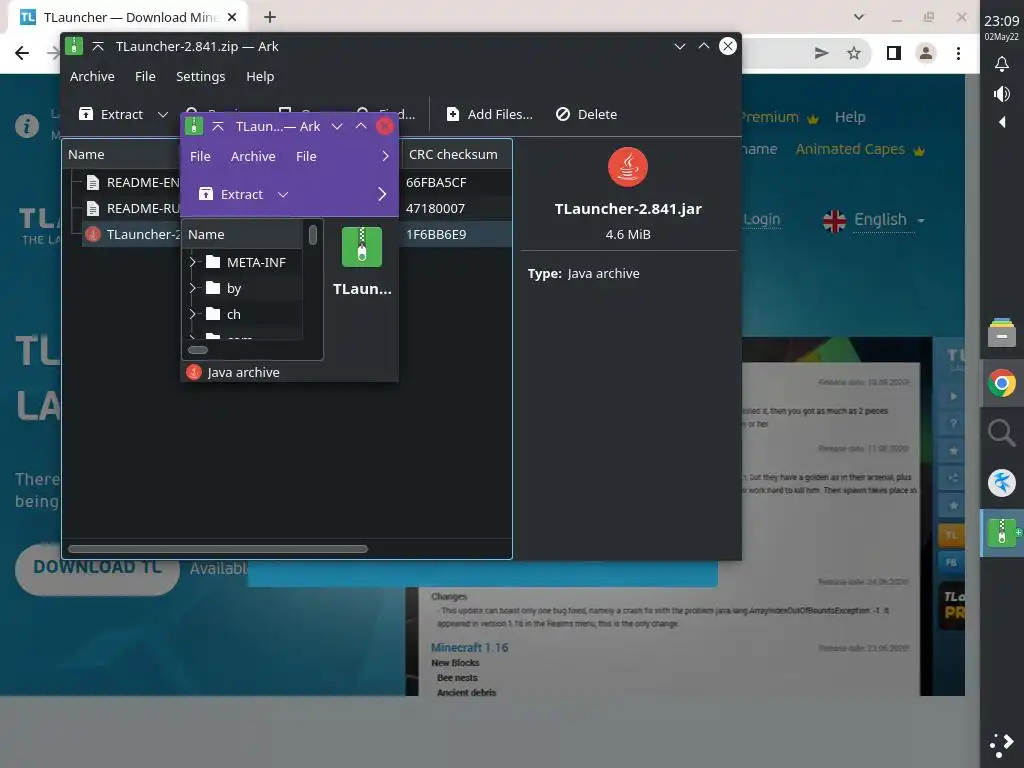This screenshot has width=1024, height=768.
Task: Click the green zip archive icon in small Ark
Action: [x=362, y=247]
